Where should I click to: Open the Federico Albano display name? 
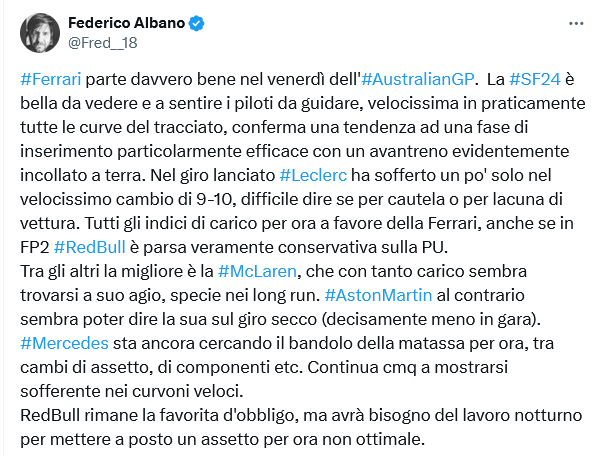click(x=126, y=23)
